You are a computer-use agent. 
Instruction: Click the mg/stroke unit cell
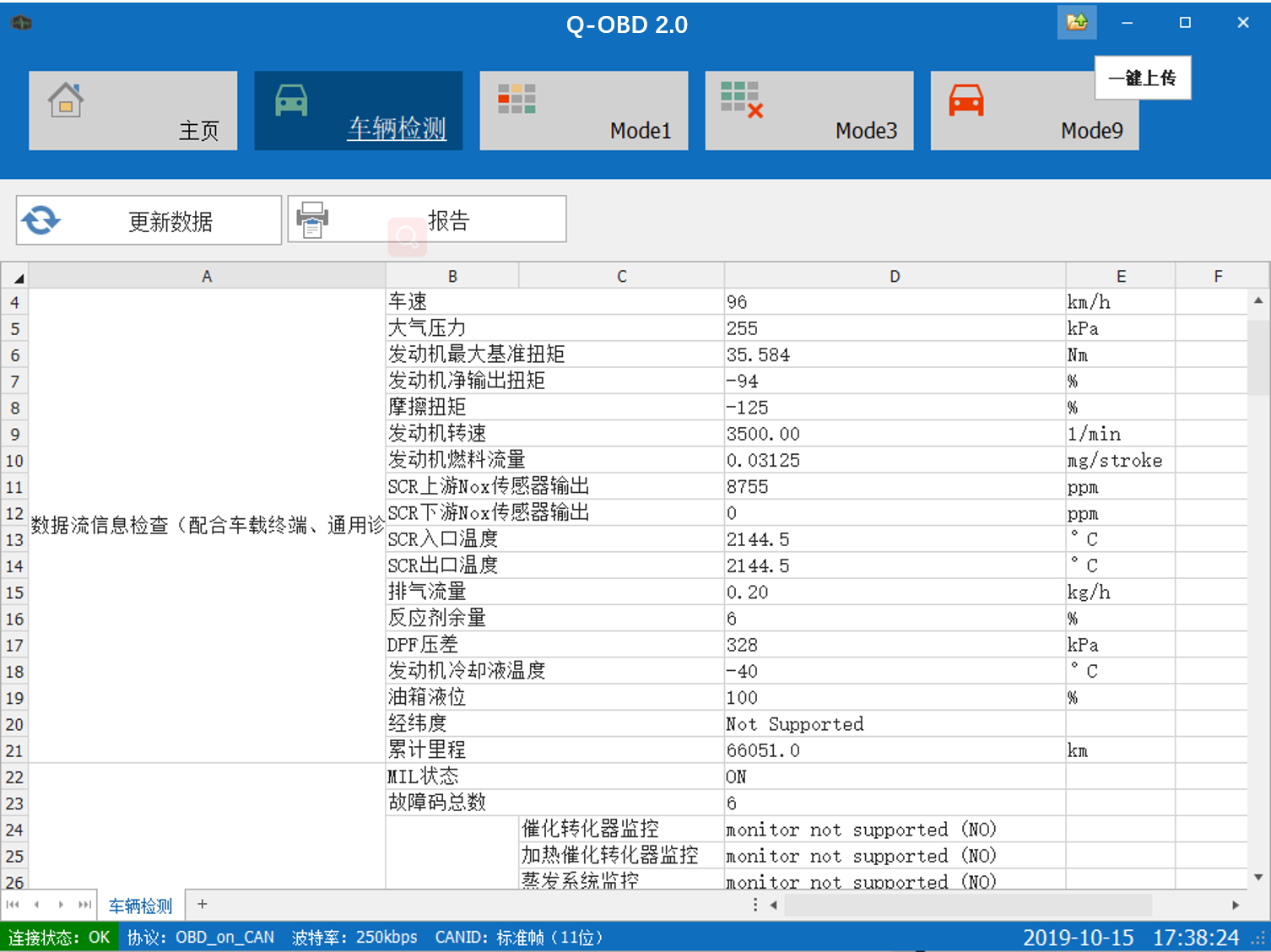tap(1121, 460)
